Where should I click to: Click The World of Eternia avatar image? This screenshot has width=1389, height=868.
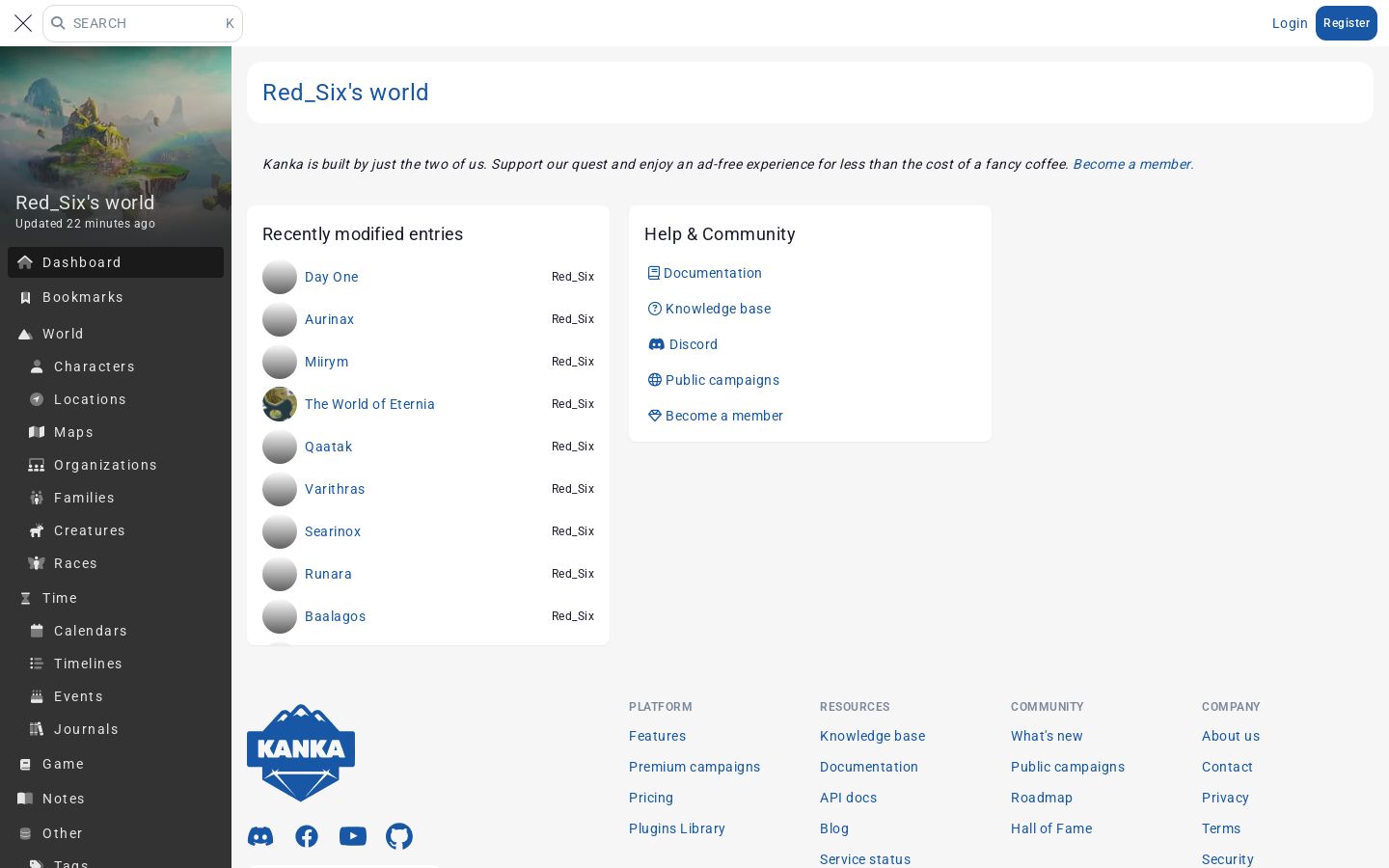pos(280,404)
